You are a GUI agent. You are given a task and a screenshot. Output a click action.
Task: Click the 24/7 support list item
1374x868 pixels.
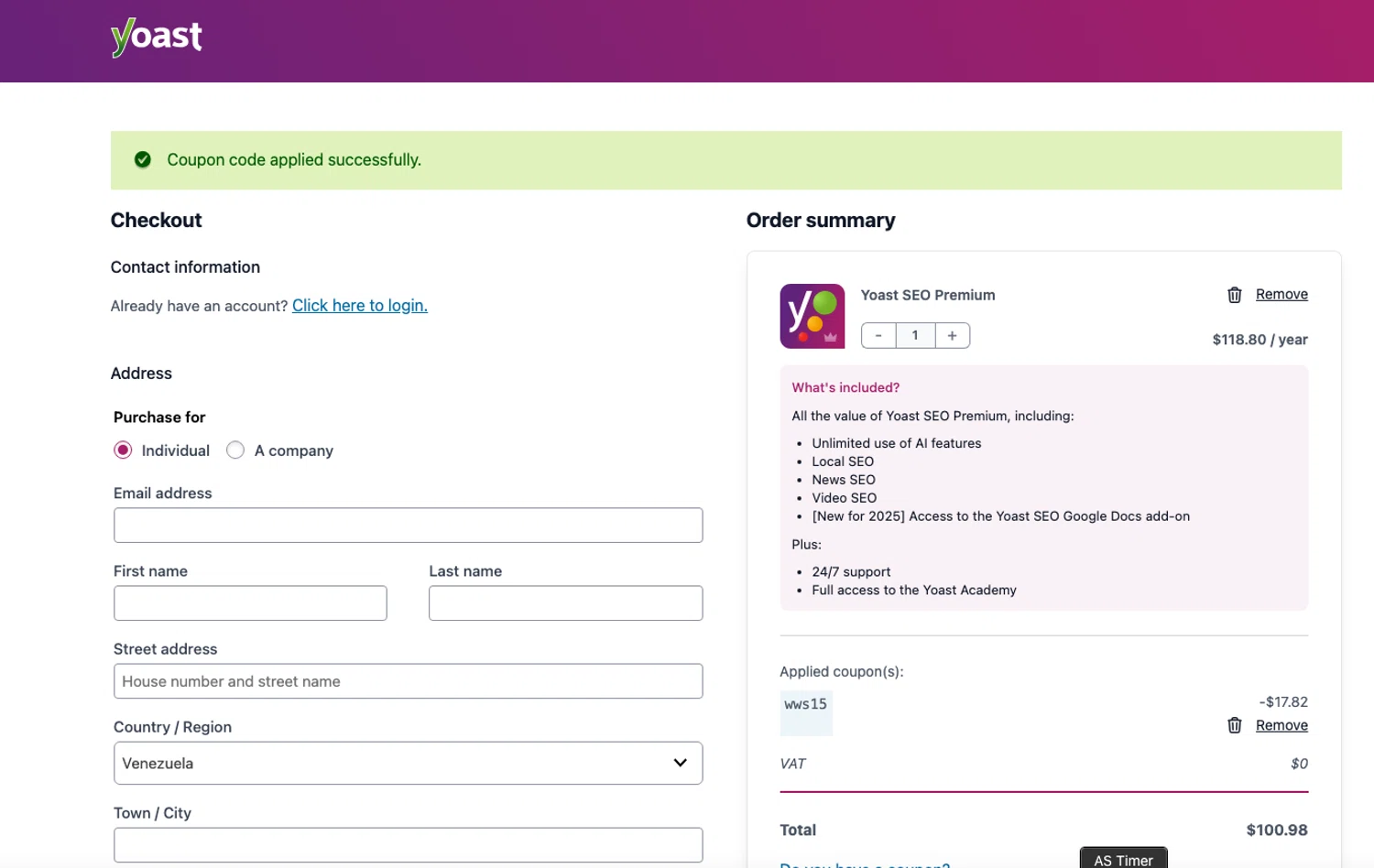point(851,572)
